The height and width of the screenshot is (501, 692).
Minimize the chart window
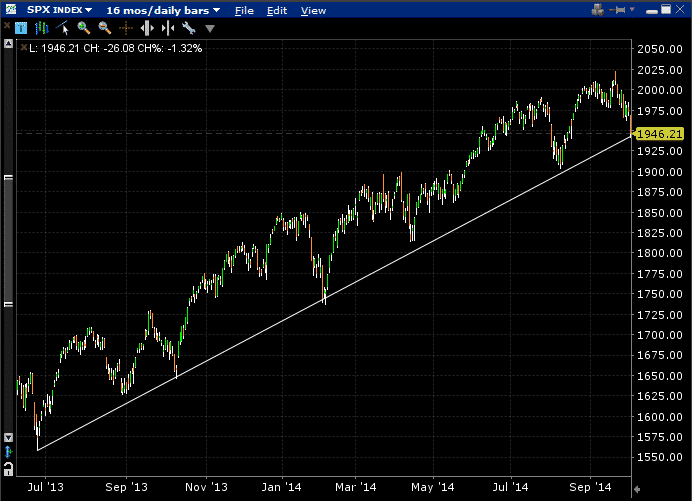coord(651,11)
